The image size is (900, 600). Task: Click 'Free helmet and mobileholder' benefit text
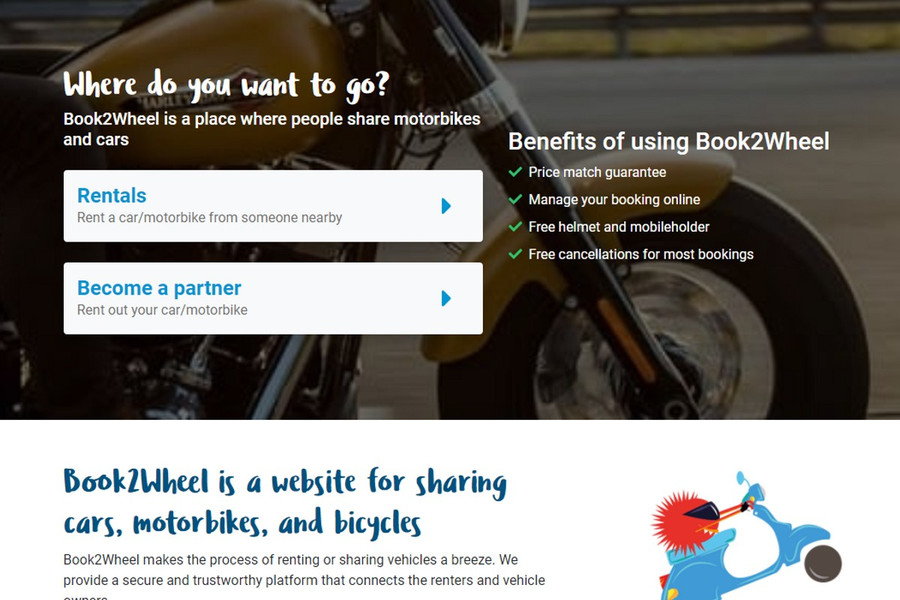click(x=619, y=227)
